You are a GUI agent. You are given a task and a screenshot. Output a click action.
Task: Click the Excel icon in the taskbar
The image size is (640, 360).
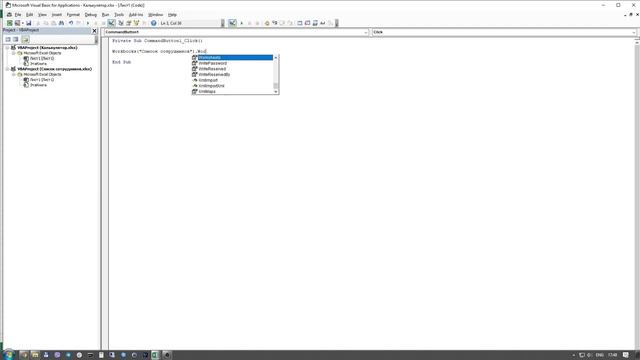156,355
